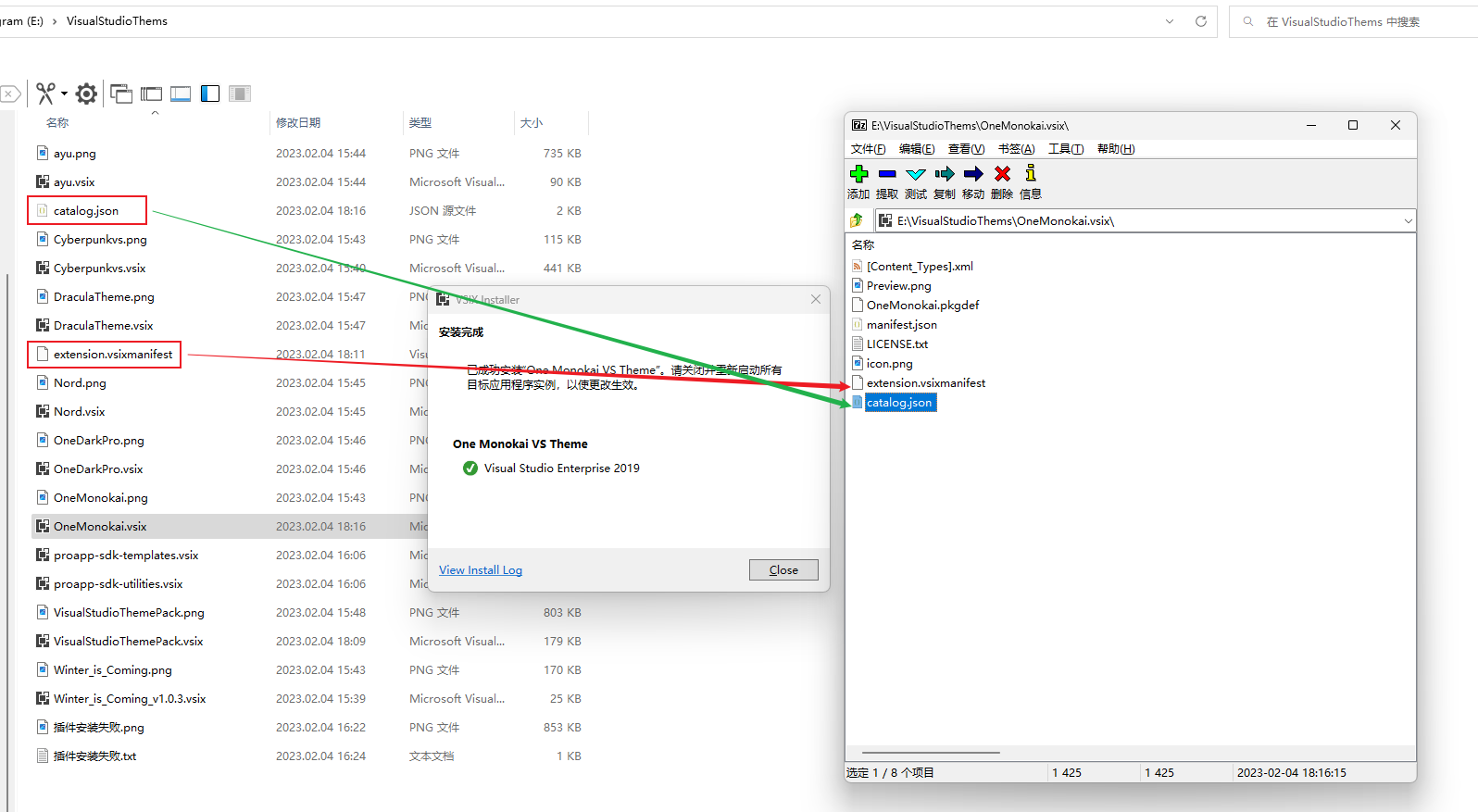
Task: Click the stacked window panes toolbar icon
Action: pyautogui.click(x=151, y=94)
